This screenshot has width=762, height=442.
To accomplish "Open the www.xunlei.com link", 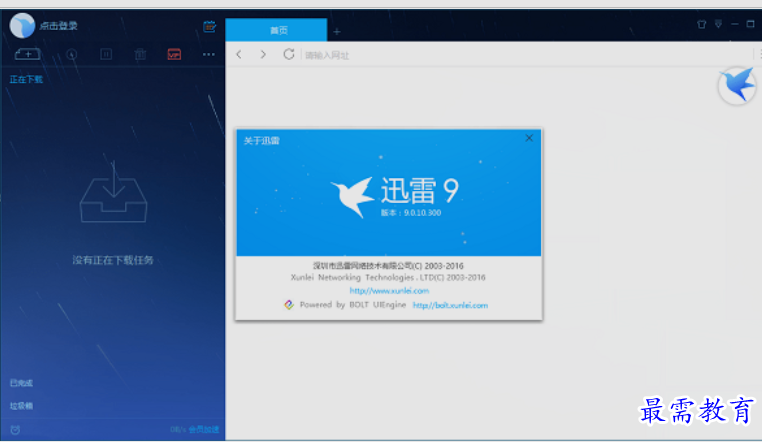I will click(x=389, y=290).
